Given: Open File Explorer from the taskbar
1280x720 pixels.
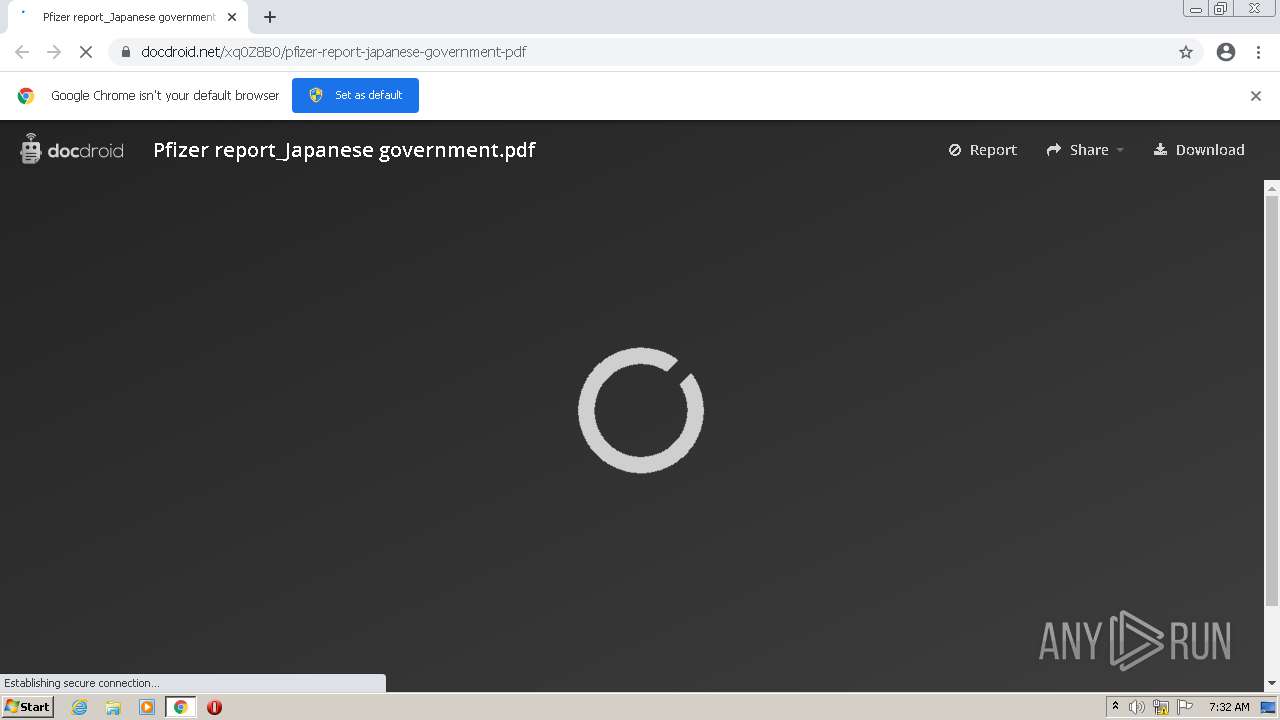Looking at the screenshot, I should coord(113,707).
